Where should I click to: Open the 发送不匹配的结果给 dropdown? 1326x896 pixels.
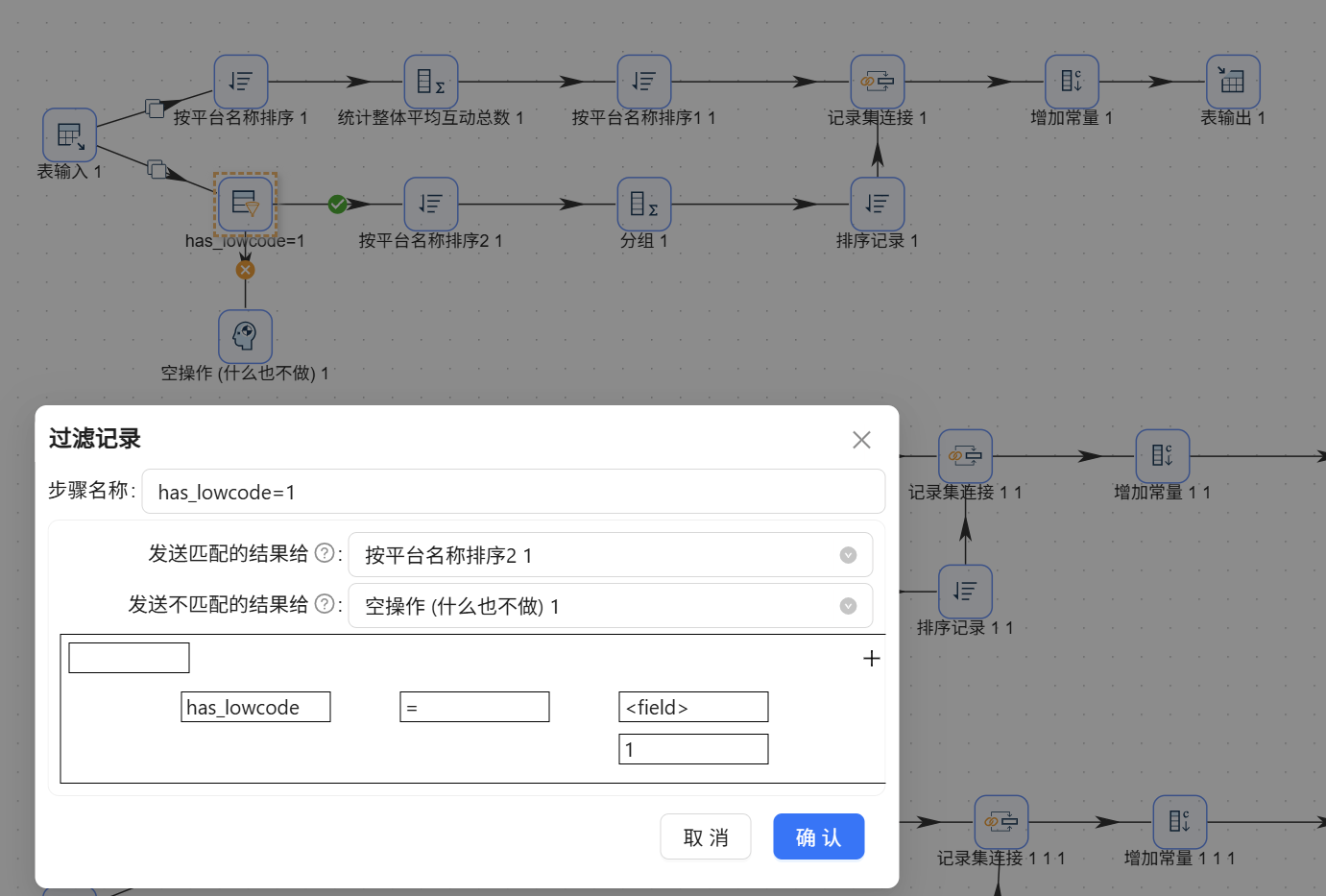coord(610,606)
